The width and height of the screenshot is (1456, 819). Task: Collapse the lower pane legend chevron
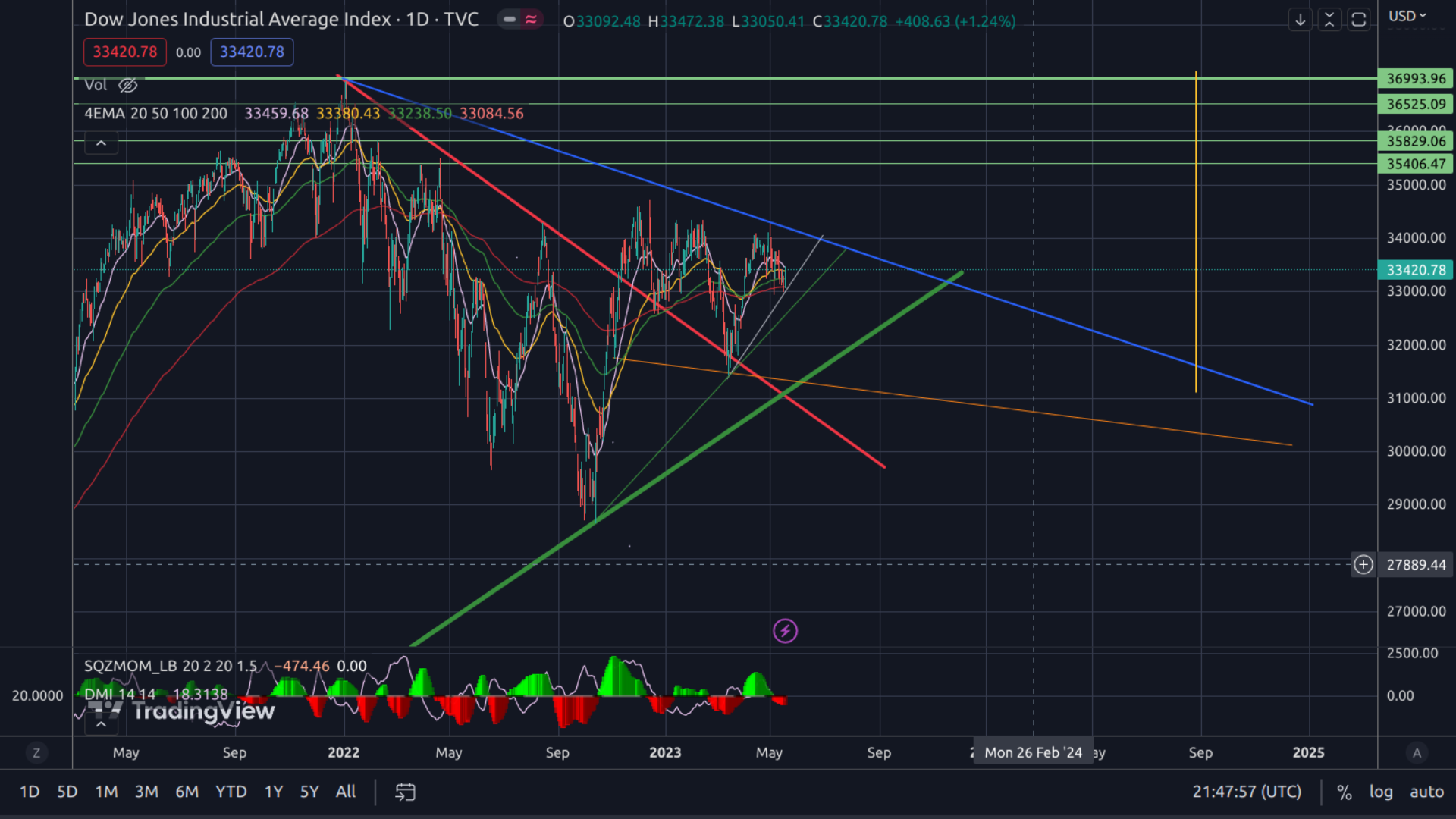pyautogui.click(x=101, y=724)
